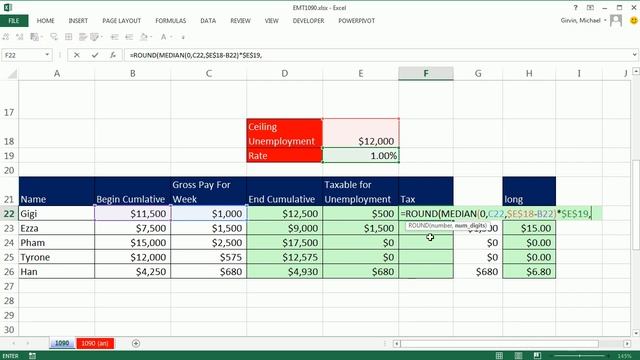Switch to the HOME ribbon tab
The image size is (640, 360).
[x=45, y=20]
